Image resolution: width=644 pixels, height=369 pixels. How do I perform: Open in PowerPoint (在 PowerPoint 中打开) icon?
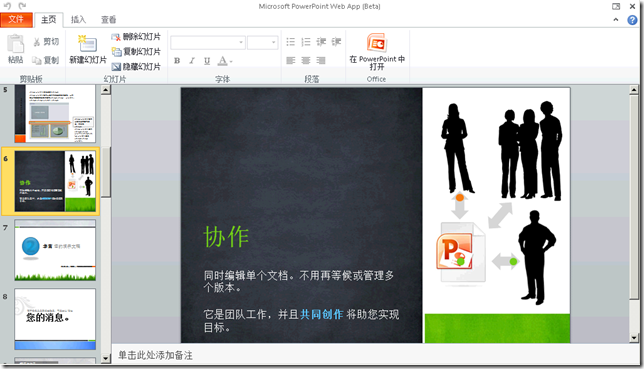(377, 43)
